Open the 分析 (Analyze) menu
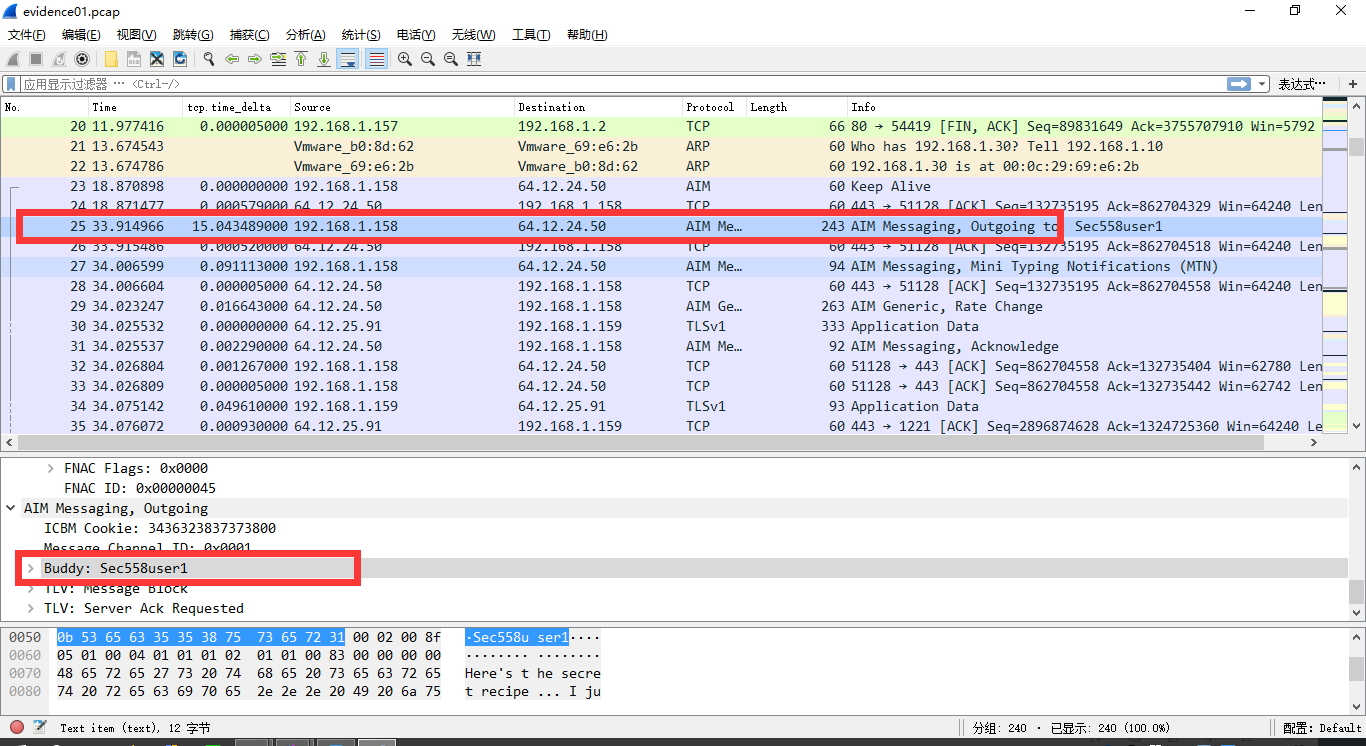 [x=306, y=35]
